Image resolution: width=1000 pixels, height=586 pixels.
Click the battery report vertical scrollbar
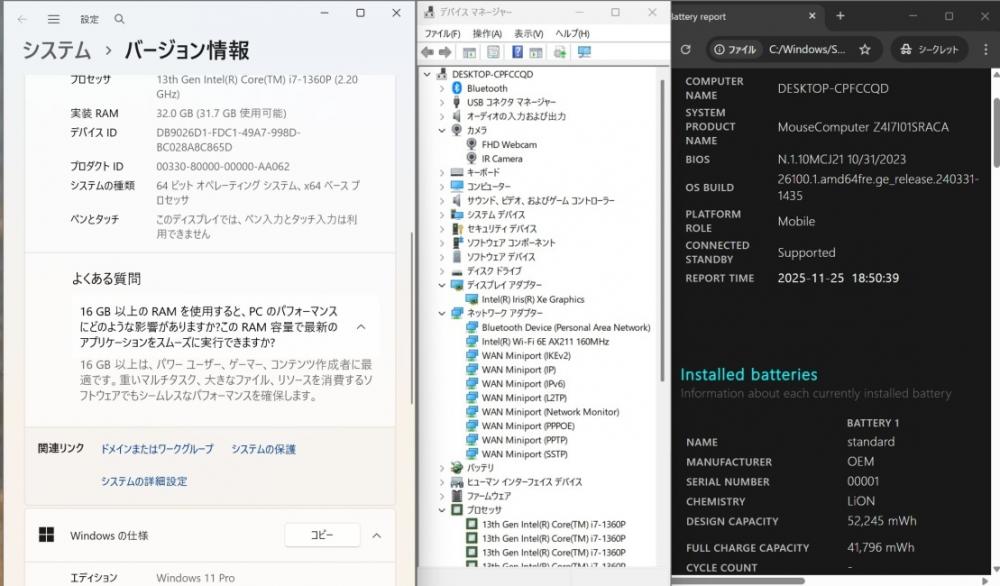996,133
